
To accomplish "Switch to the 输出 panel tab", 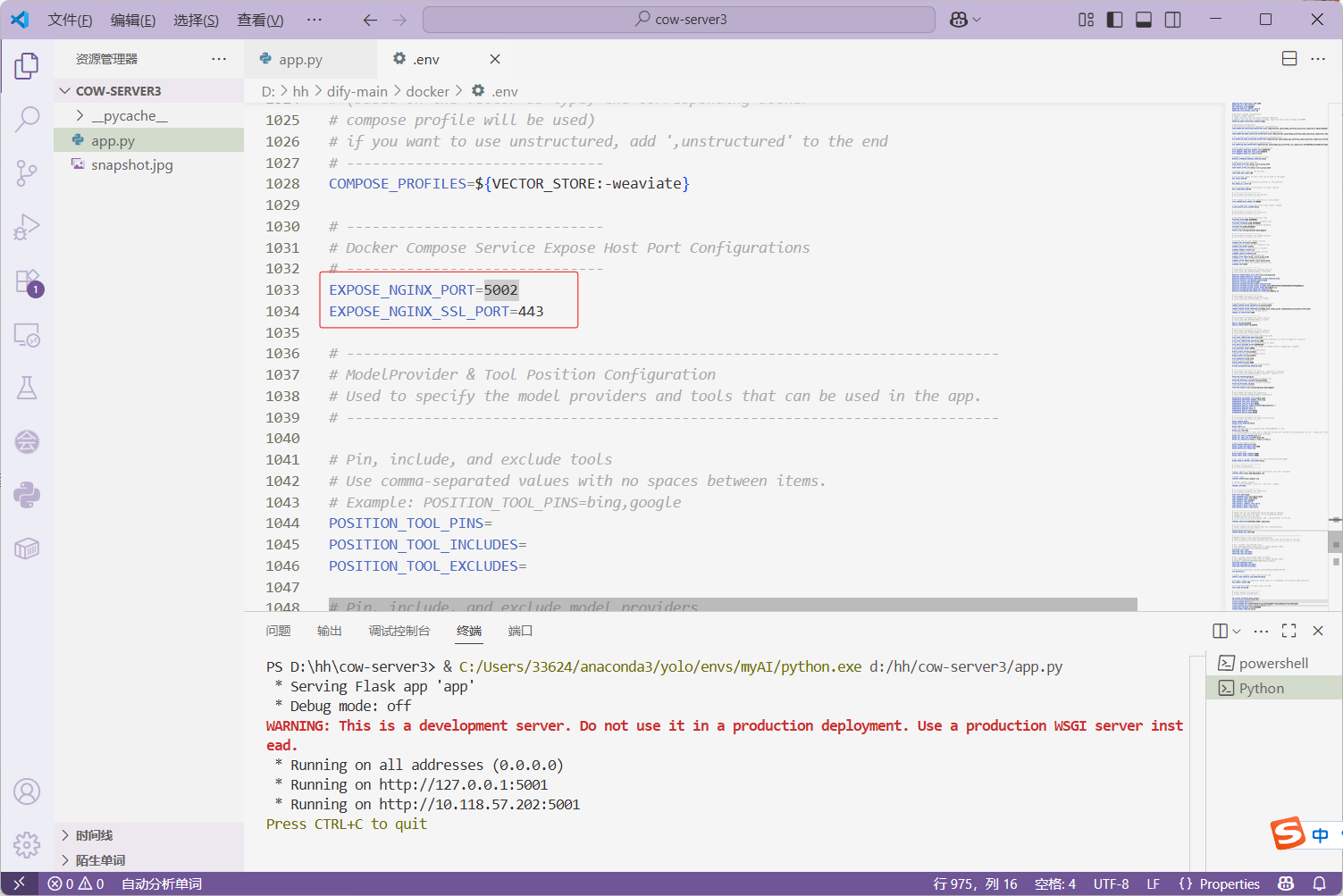I will (330, 631).
